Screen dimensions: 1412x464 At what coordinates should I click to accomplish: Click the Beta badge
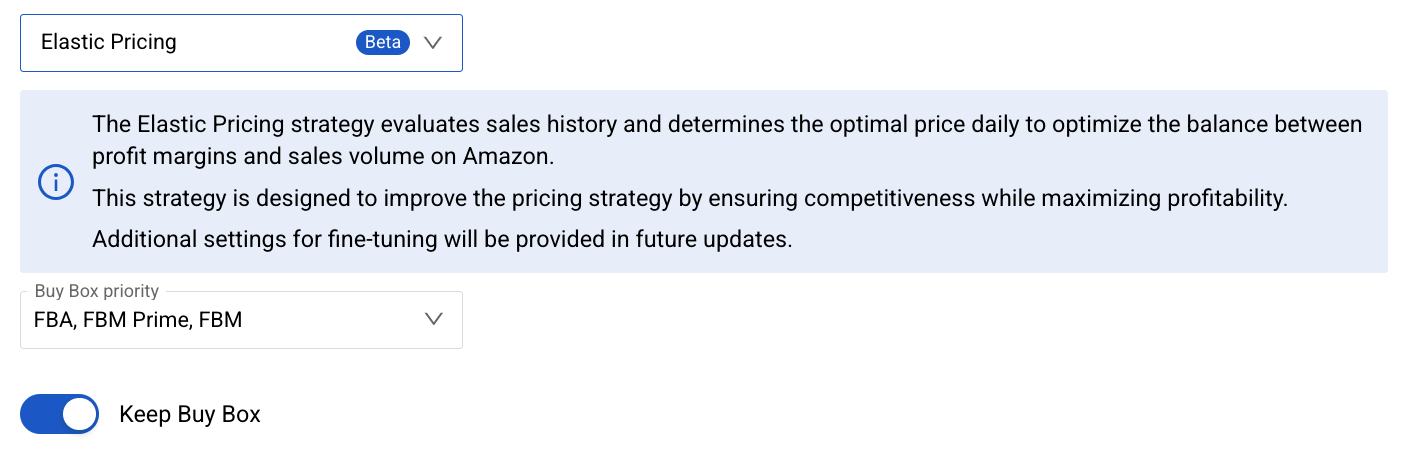click(383, 42)
